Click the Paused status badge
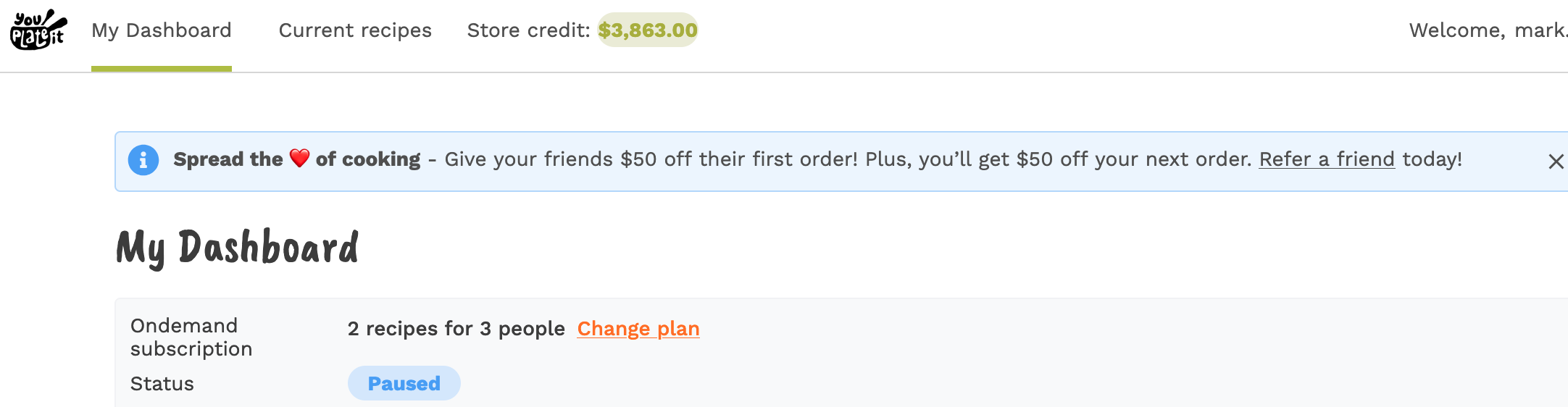 point(404,383)
